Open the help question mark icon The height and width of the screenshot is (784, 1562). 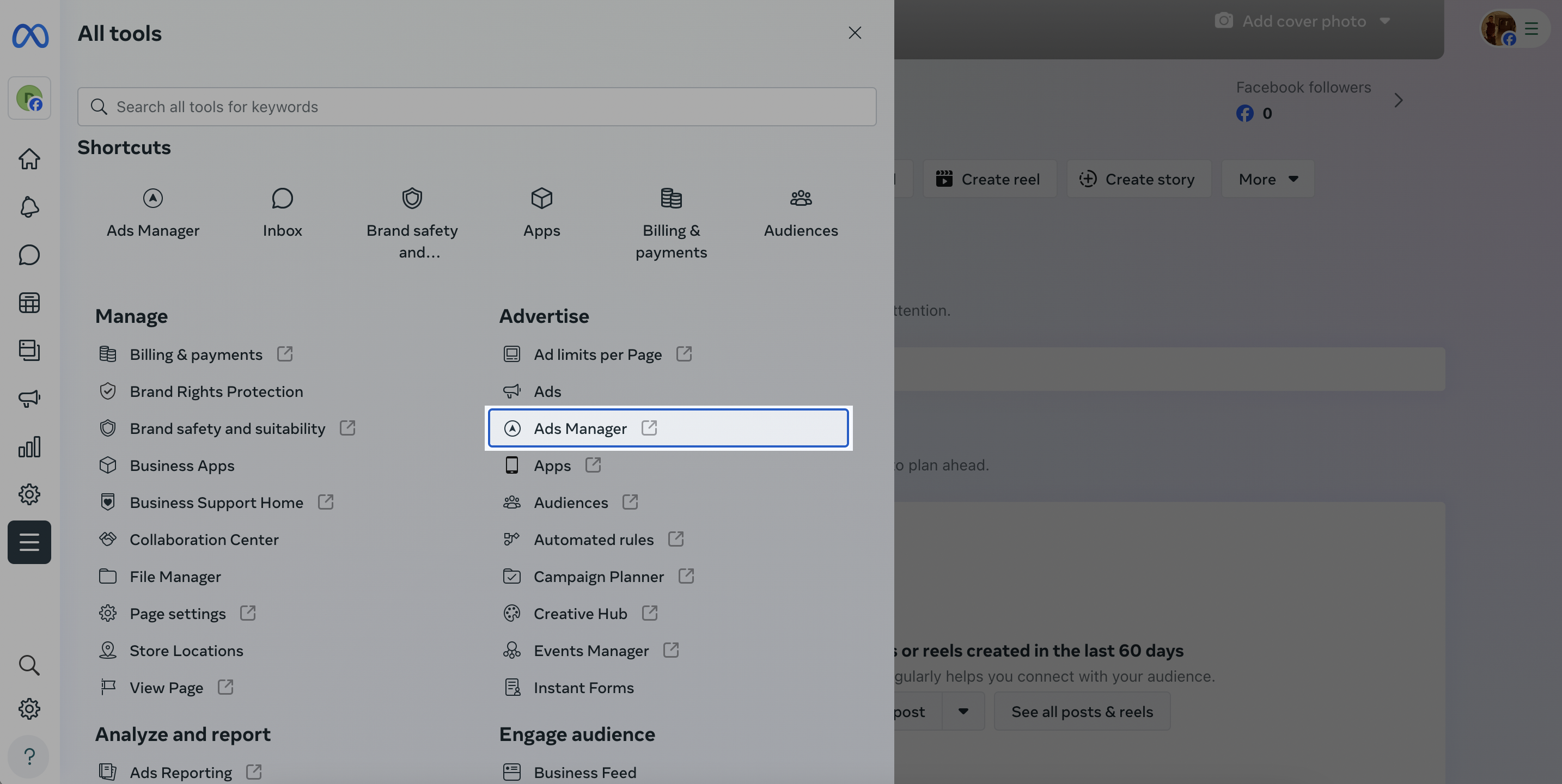(29, 756)
